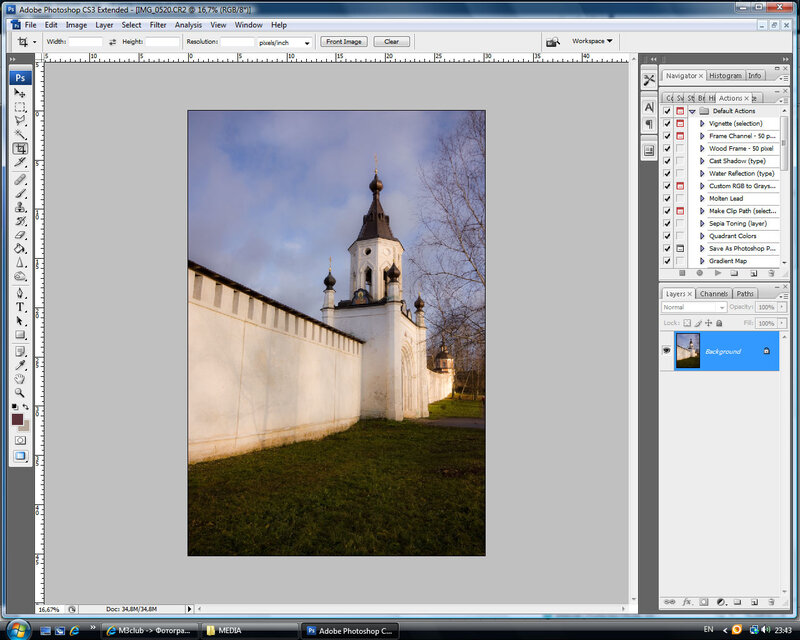Click the foreground color swatch
800x640 pixels.
pyautogui.click(x=17, y=419)
